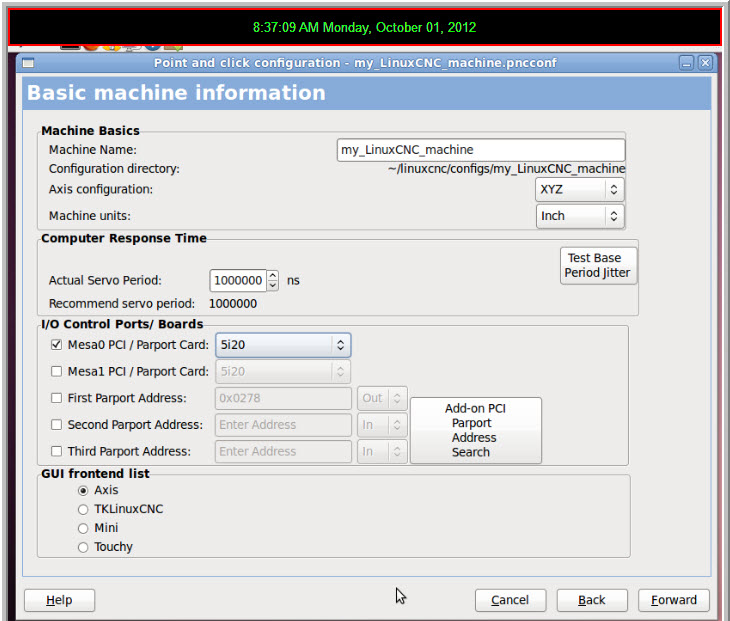Select the Mini frontend radio button

(x=83, y=528)
